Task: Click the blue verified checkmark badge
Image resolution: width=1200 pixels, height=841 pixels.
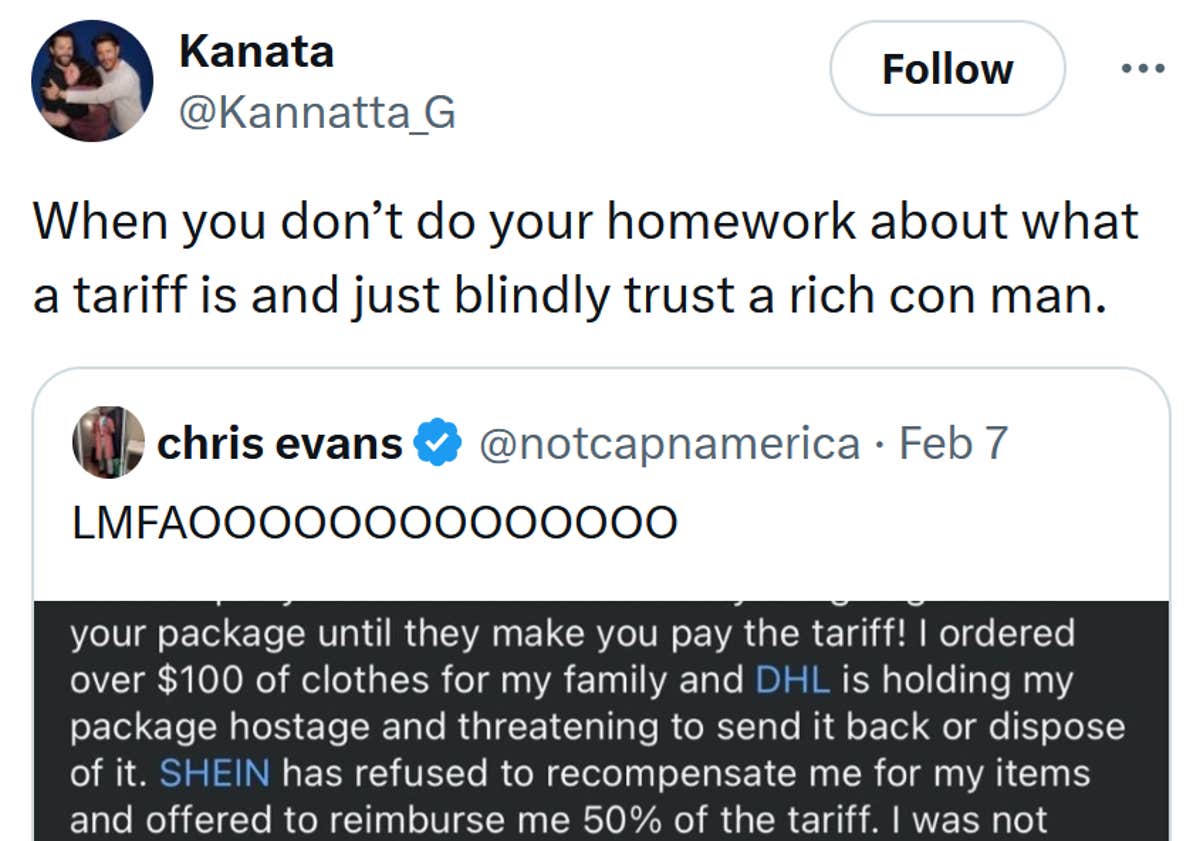Action: (x=438, y=443)
